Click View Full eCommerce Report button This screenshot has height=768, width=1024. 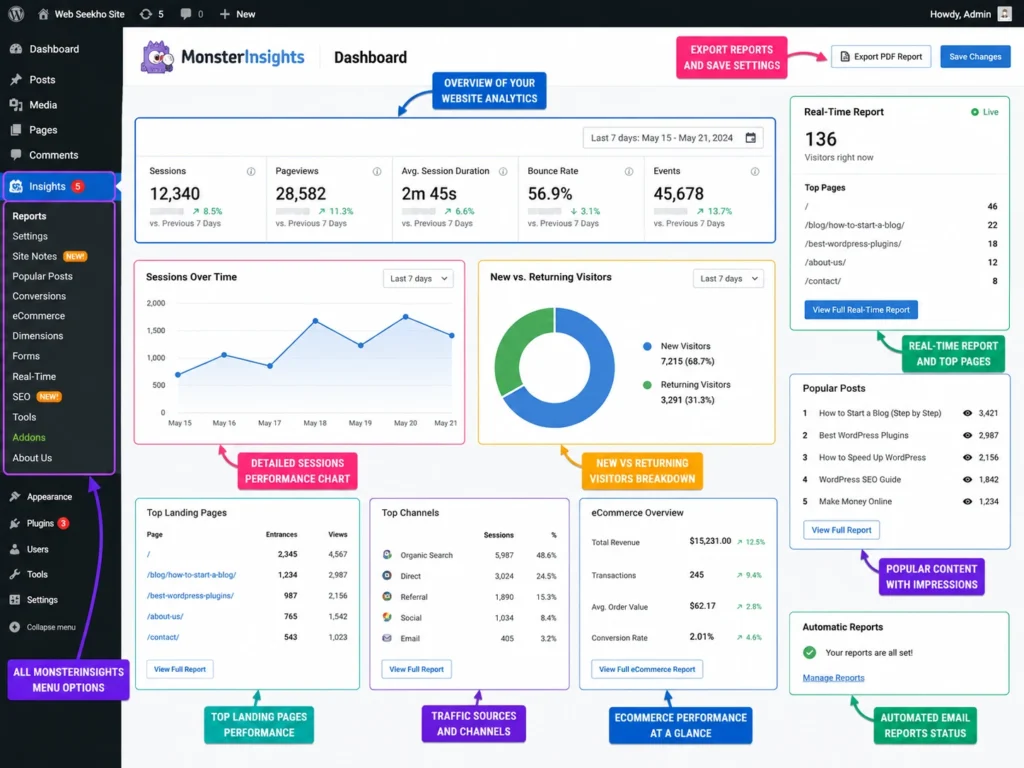[647, 669]
